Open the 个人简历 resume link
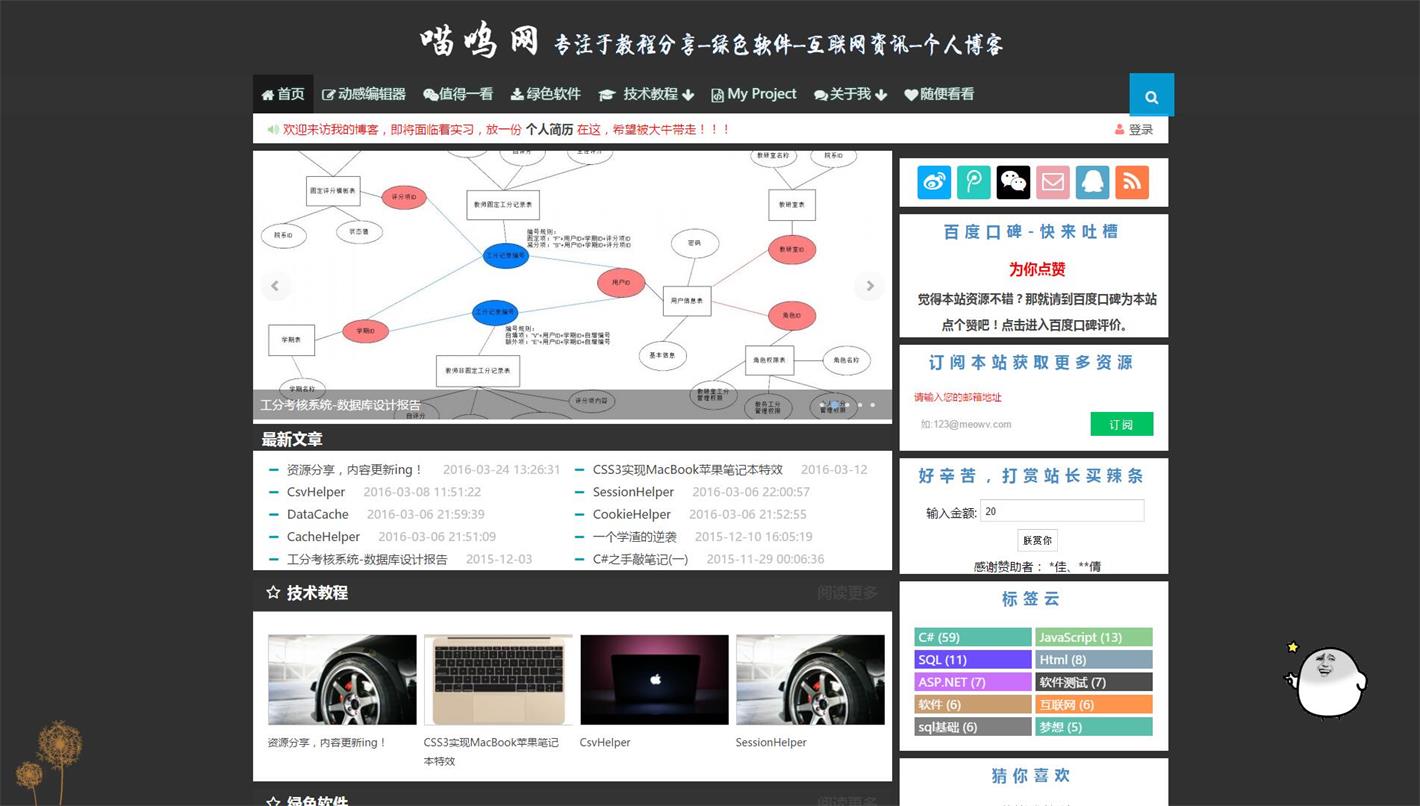 click(549, 129)
